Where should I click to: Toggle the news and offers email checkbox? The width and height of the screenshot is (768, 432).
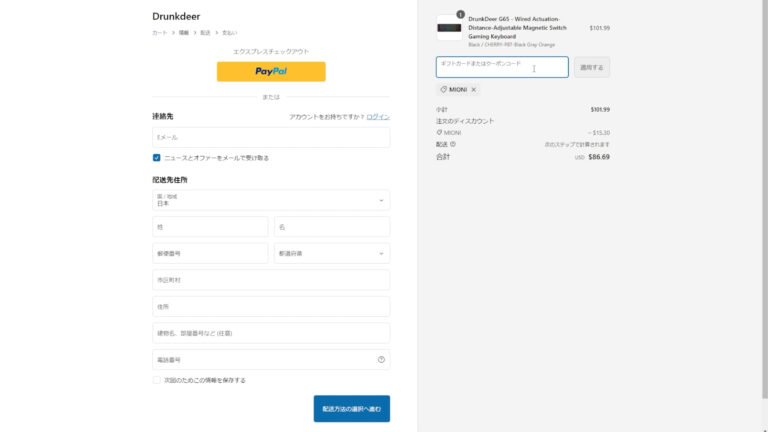click(157, 157)
